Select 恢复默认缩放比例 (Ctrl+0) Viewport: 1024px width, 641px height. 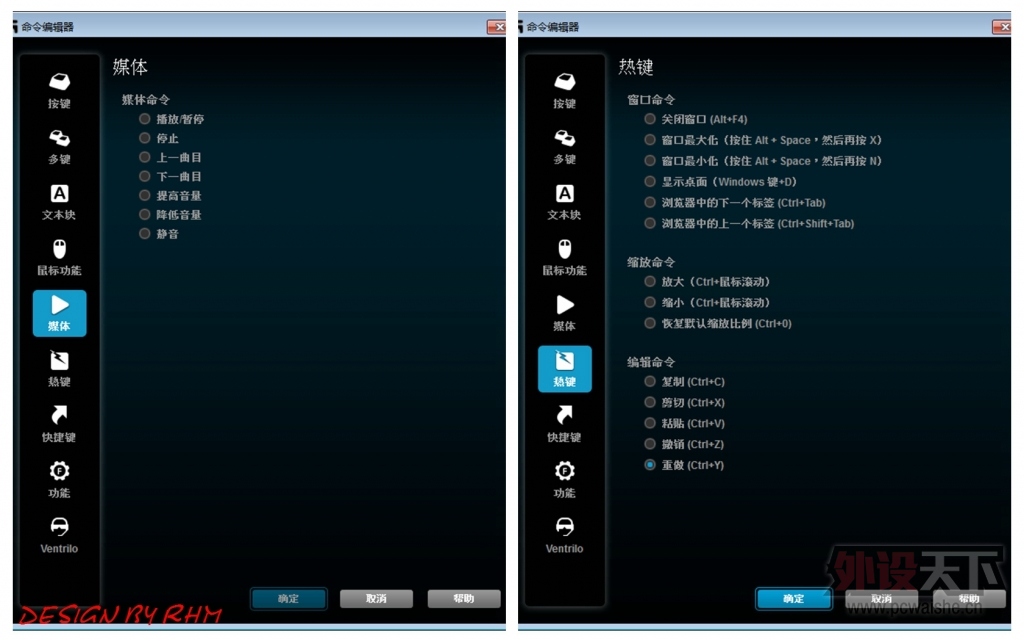pos(650,323)
